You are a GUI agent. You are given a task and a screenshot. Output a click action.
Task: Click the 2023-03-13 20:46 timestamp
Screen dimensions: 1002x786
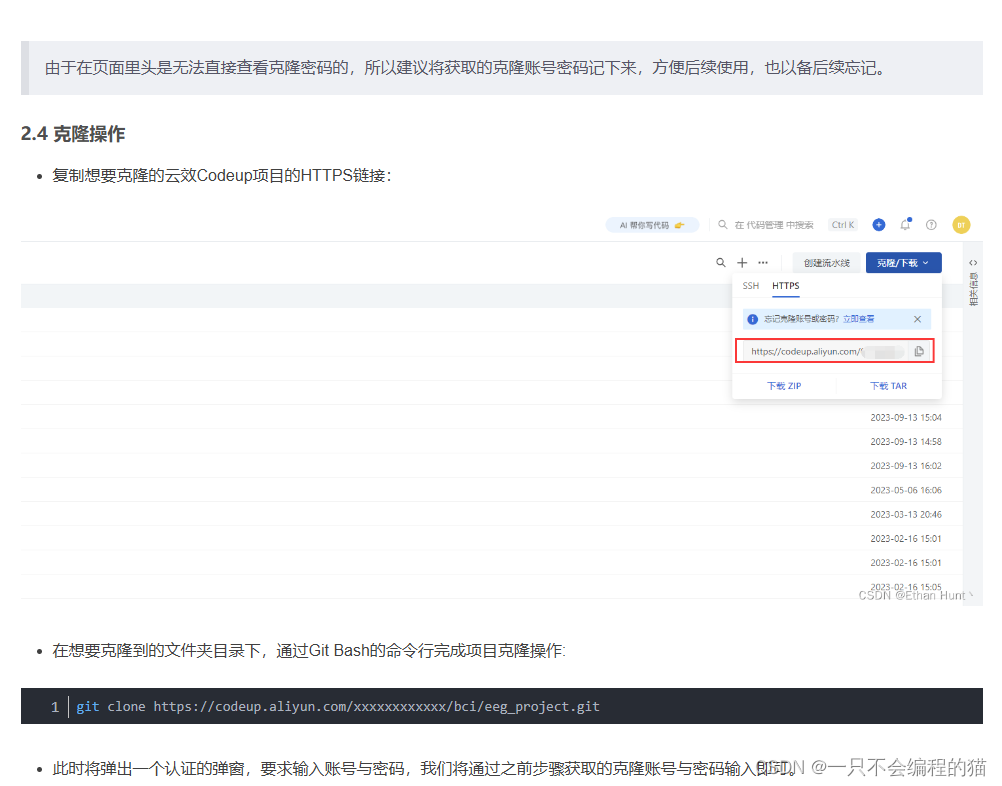point(906,514)
